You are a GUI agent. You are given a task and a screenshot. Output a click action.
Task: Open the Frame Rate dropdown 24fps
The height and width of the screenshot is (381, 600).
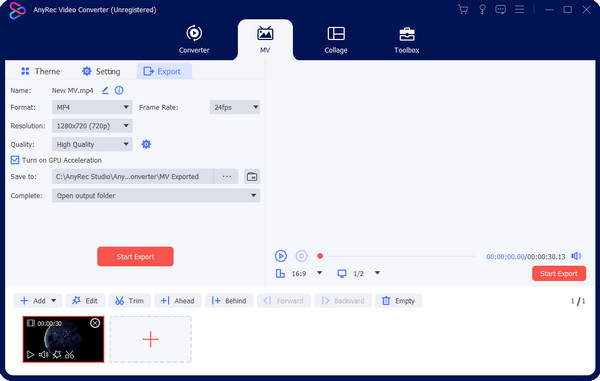(x=235, y=107)
